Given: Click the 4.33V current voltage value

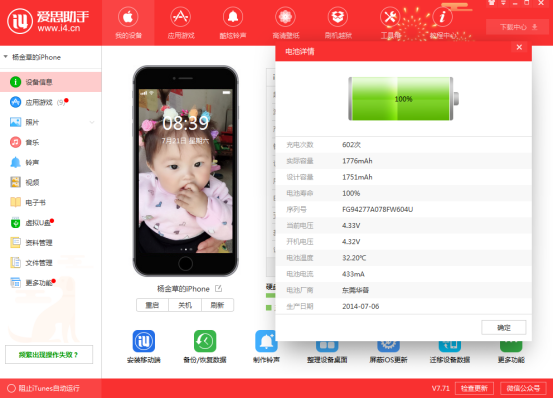Looking at the screenshot, I should pos(351,225).
